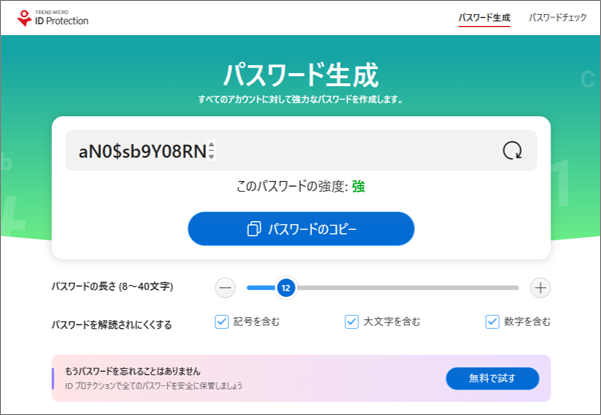Toggle the 大文字を含む checkbox
Viewport: 601px width, 415px height.
(x=351, y=321)
